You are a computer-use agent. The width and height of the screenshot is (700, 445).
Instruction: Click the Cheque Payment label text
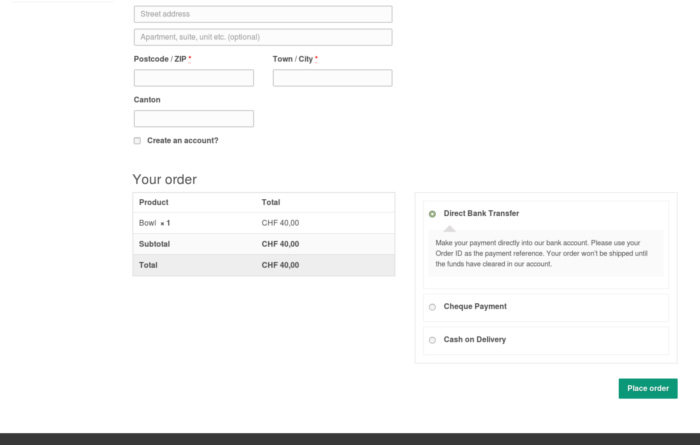click(475, 307)
